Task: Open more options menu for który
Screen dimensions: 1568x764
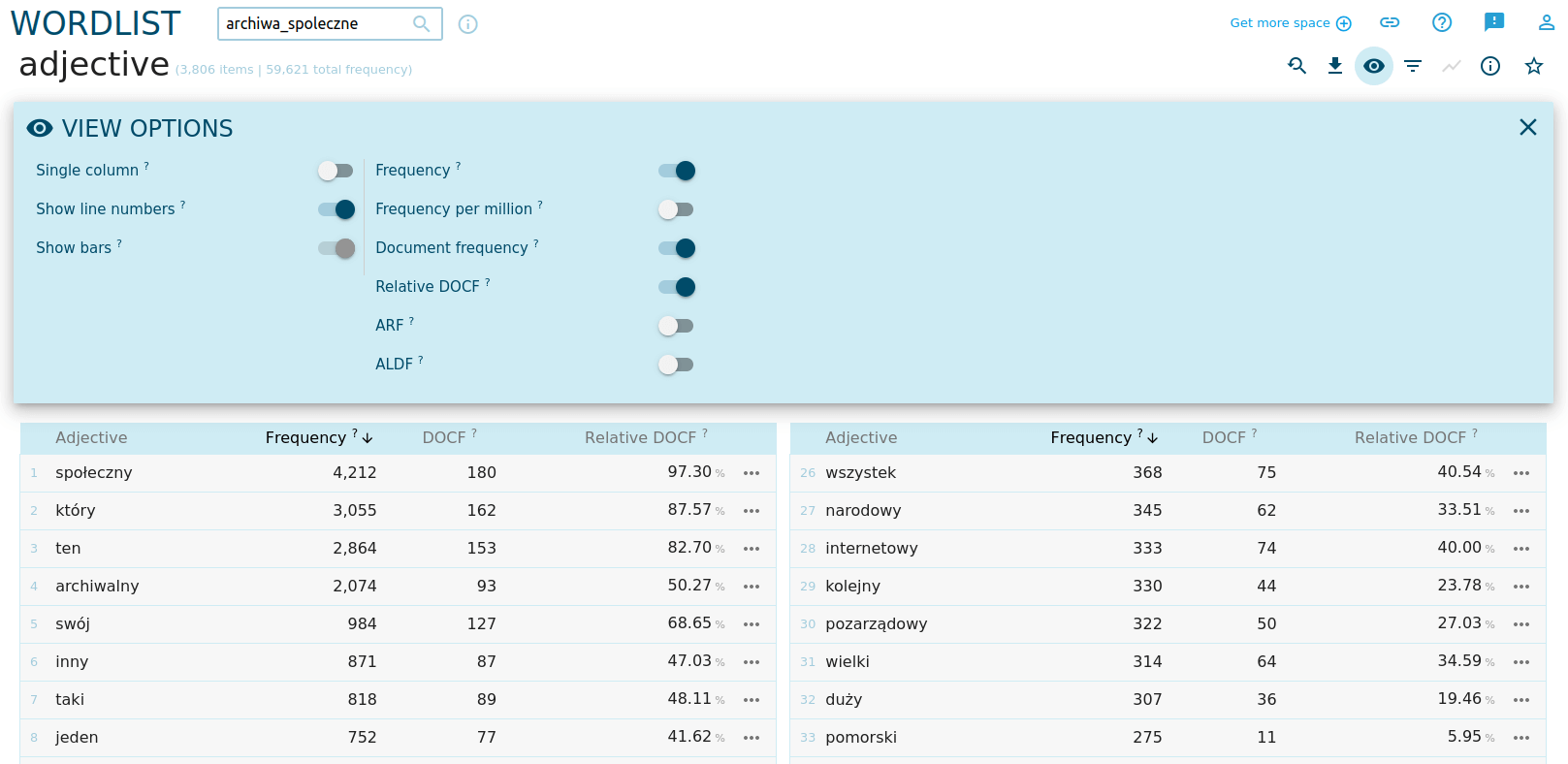Action: tap(752, 511)
